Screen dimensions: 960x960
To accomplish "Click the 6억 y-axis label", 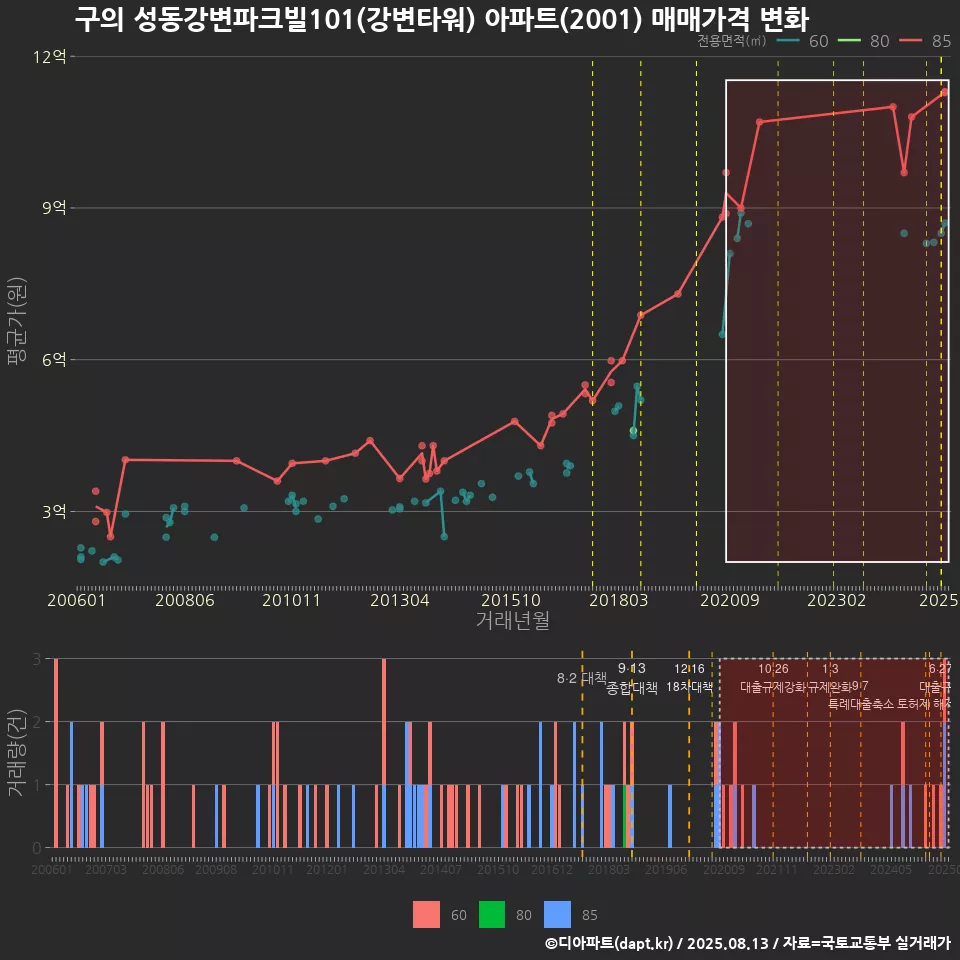I will pyautogui.click(x=54, y=359).
